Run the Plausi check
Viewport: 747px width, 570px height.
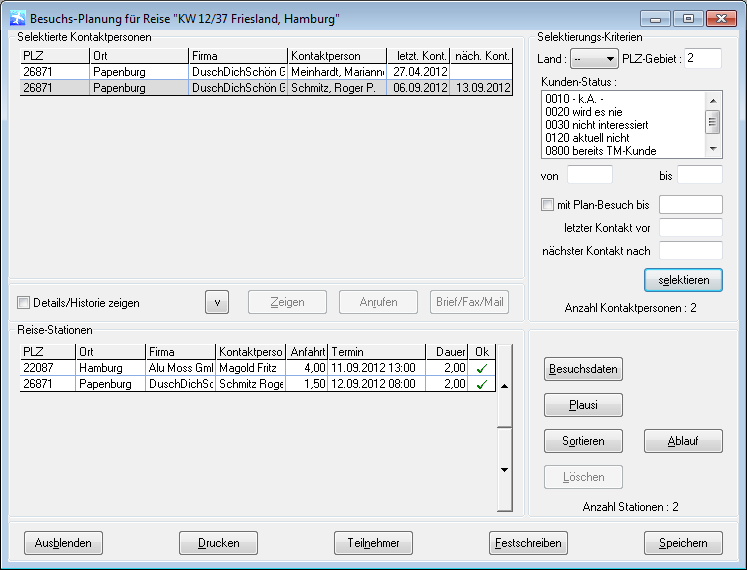(583, 405)
